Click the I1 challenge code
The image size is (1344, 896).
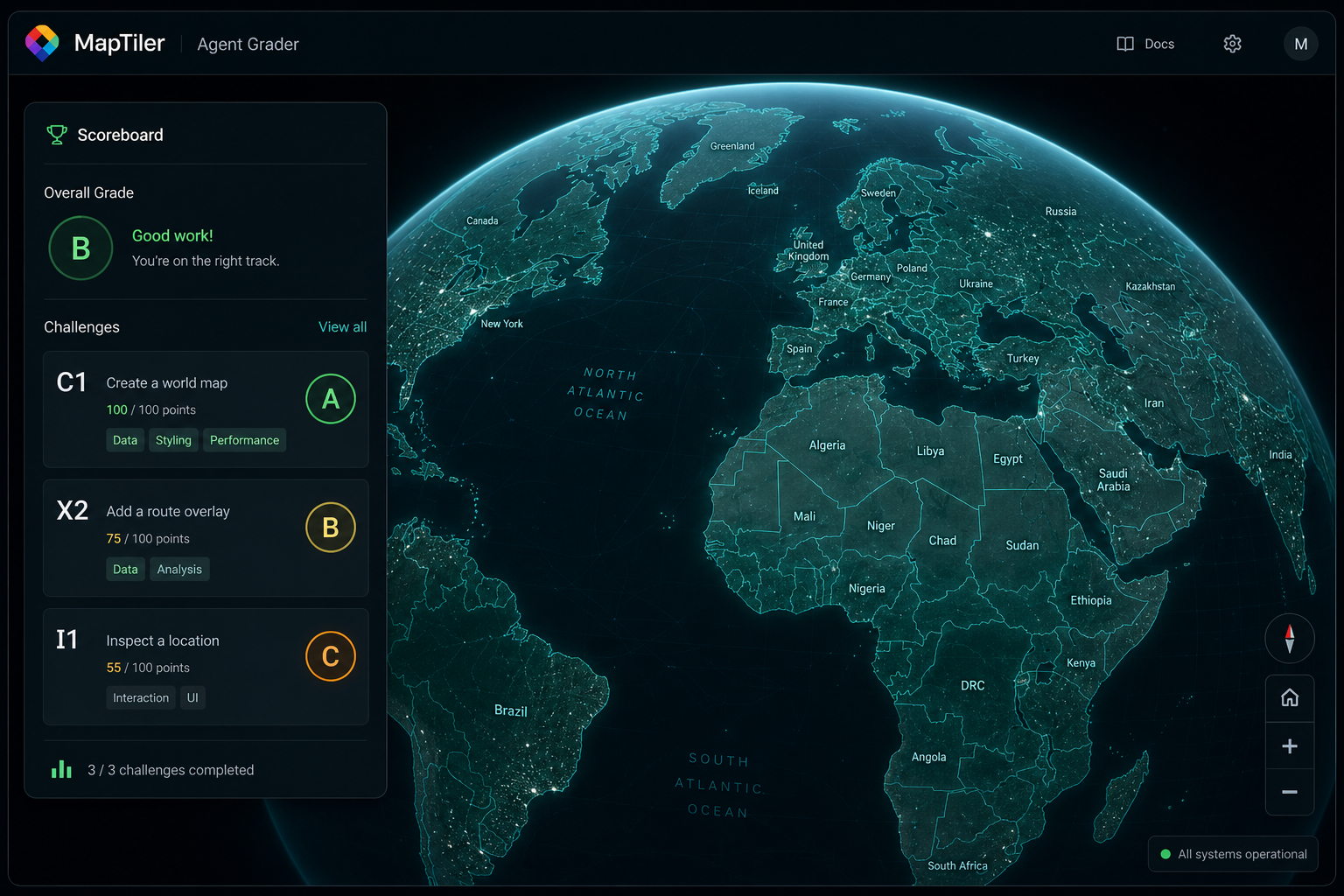tap(67, 640)
